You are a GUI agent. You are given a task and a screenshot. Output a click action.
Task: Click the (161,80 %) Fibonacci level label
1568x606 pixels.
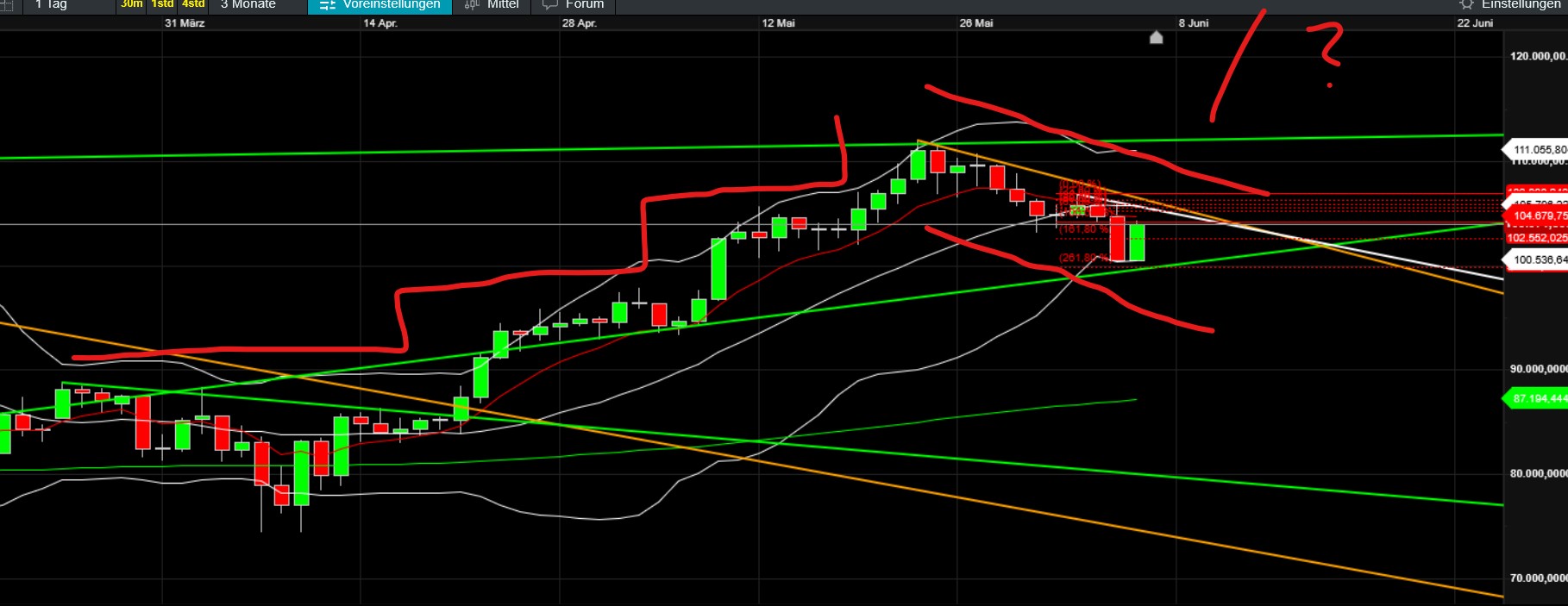point(1084,229)
